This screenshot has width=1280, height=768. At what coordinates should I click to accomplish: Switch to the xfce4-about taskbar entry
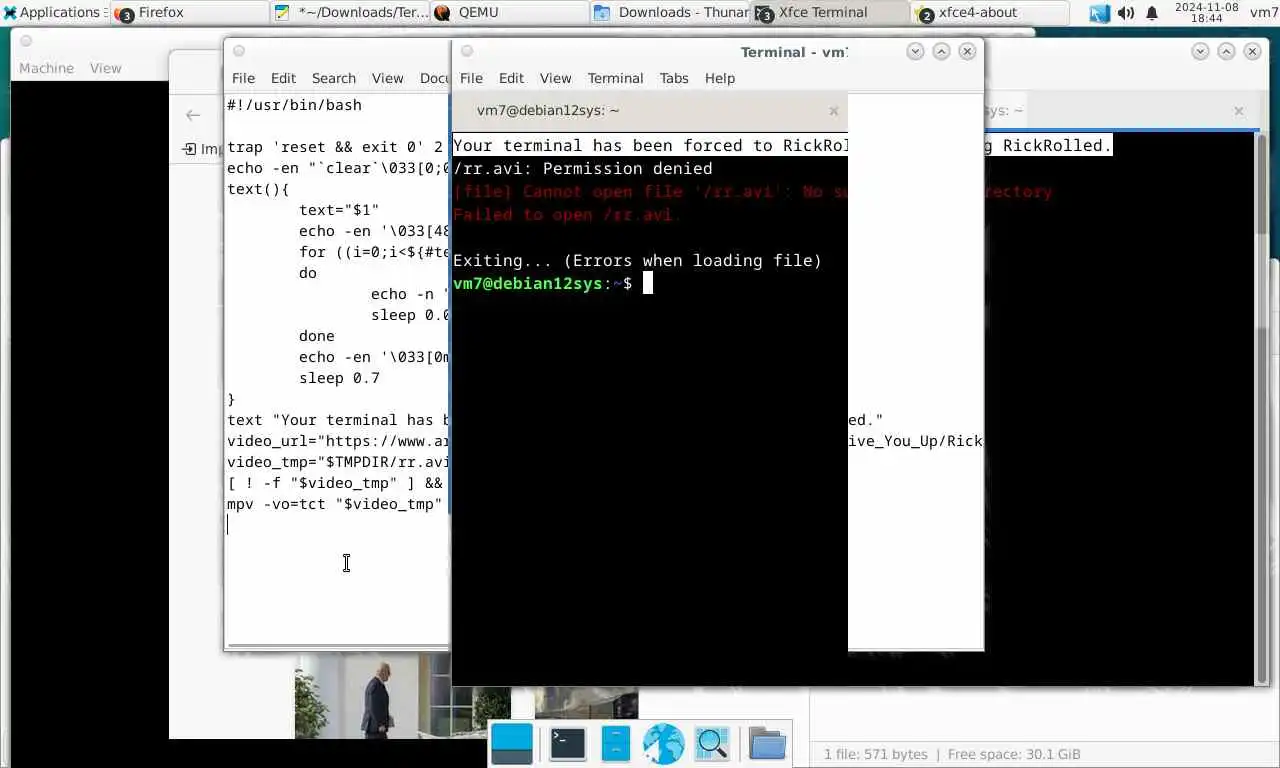tap(990, 12)
